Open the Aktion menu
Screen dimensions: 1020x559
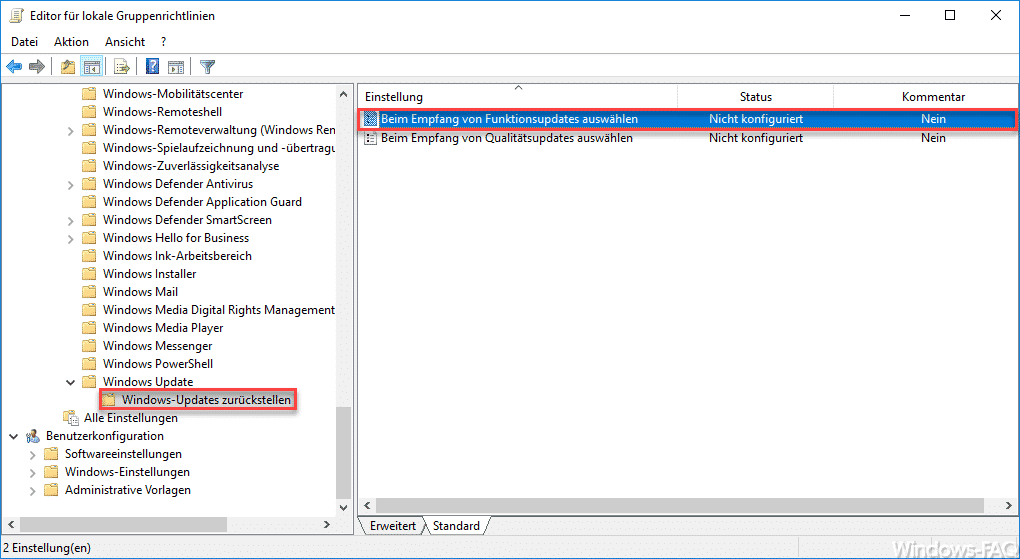72,42
